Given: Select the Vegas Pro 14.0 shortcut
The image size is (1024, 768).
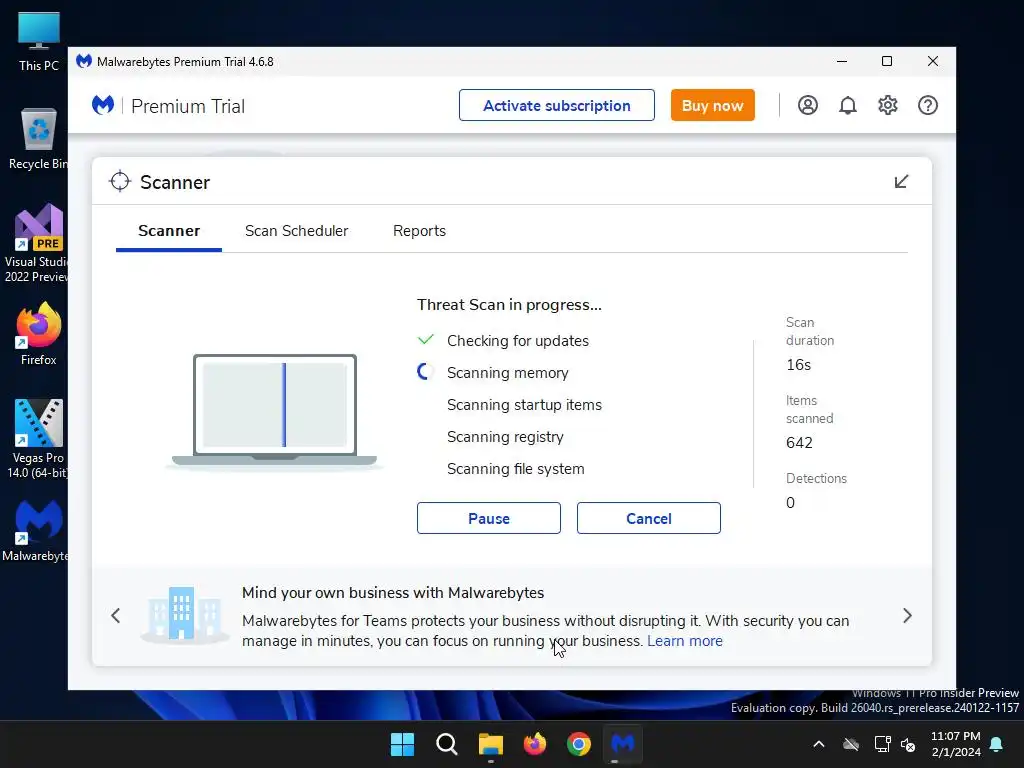Looking at the screenshot, I should pyautogui.click(x=37, y=439).
